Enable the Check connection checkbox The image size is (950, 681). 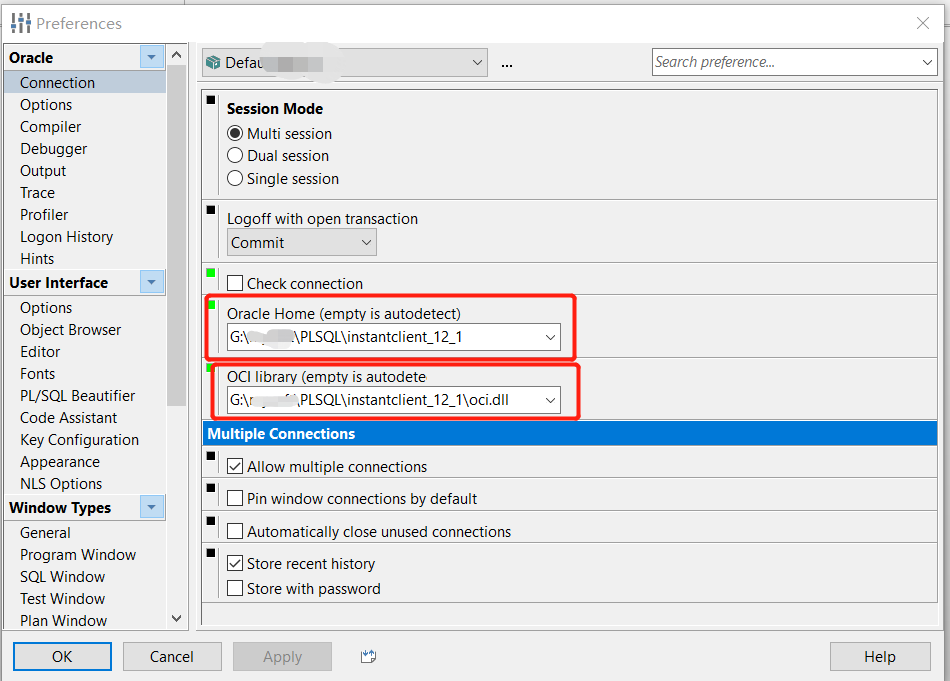point(237,283)
